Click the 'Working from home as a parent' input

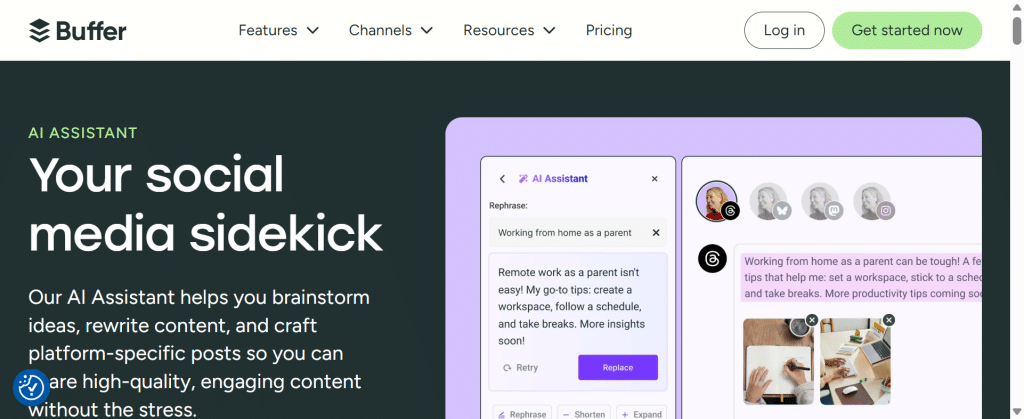click(578, 232)
